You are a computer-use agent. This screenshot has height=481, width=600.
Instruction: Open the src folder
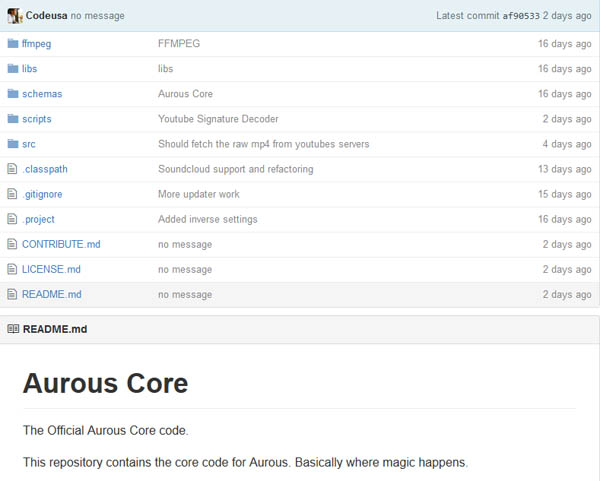tap(29, 144)
